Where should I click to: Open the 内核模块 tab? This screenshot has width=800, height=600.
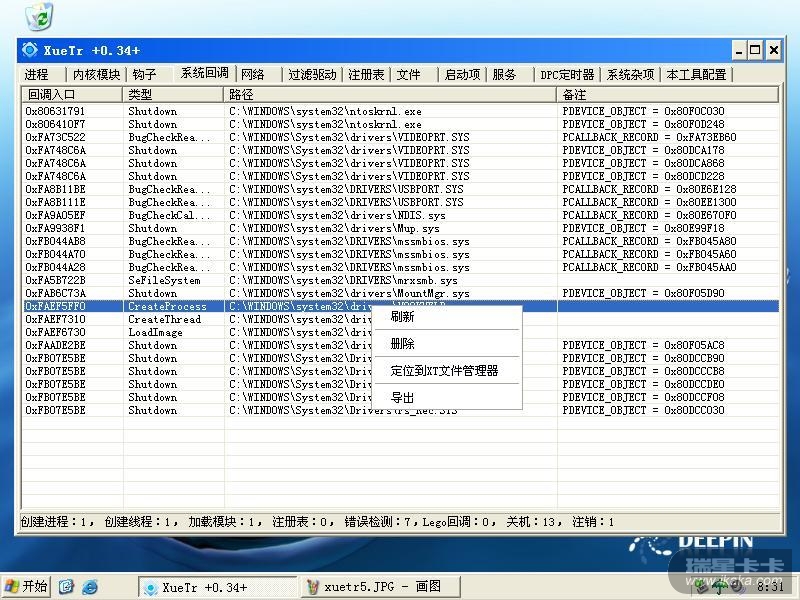tap(96, 75)
